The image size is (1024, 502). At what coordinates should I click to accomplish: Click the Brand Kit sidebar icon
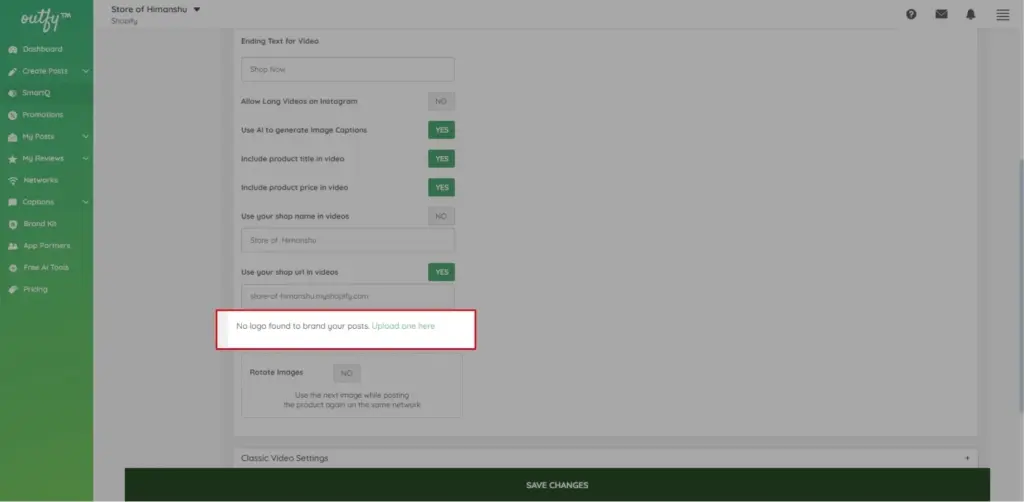(x=12, y=224)
